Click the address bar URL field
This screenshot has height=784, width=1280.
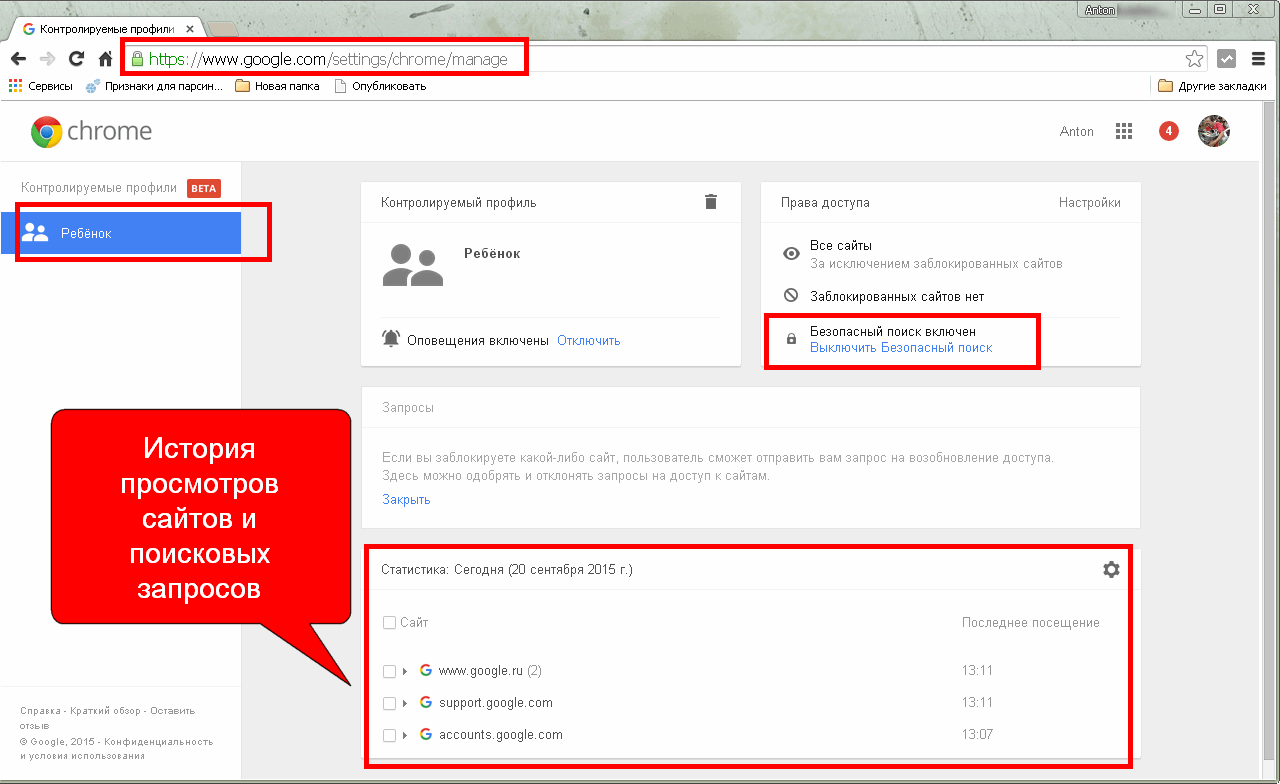pyautogui.click(x=660, y=59)
